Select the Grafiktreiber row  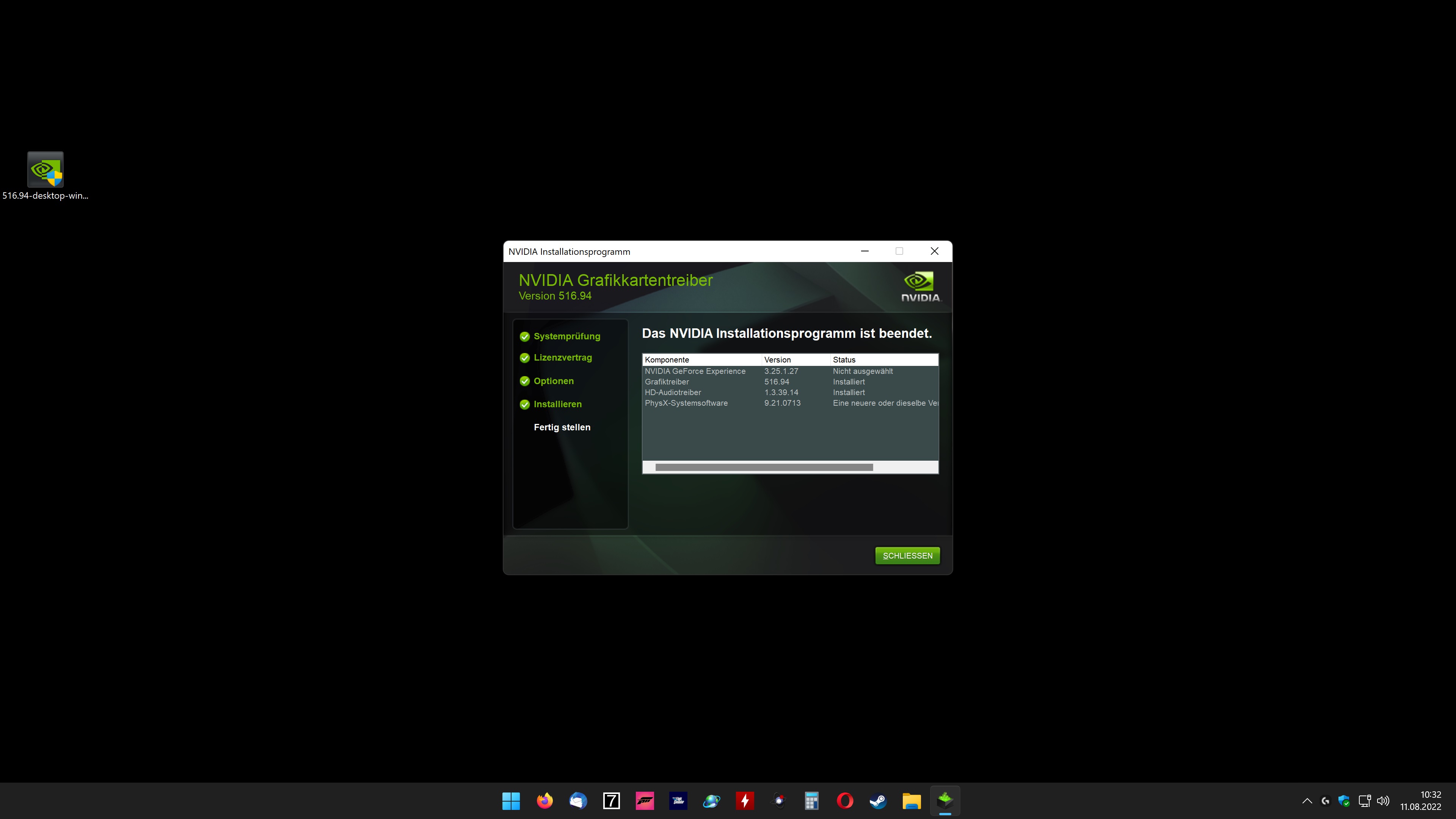coord(790,382)
